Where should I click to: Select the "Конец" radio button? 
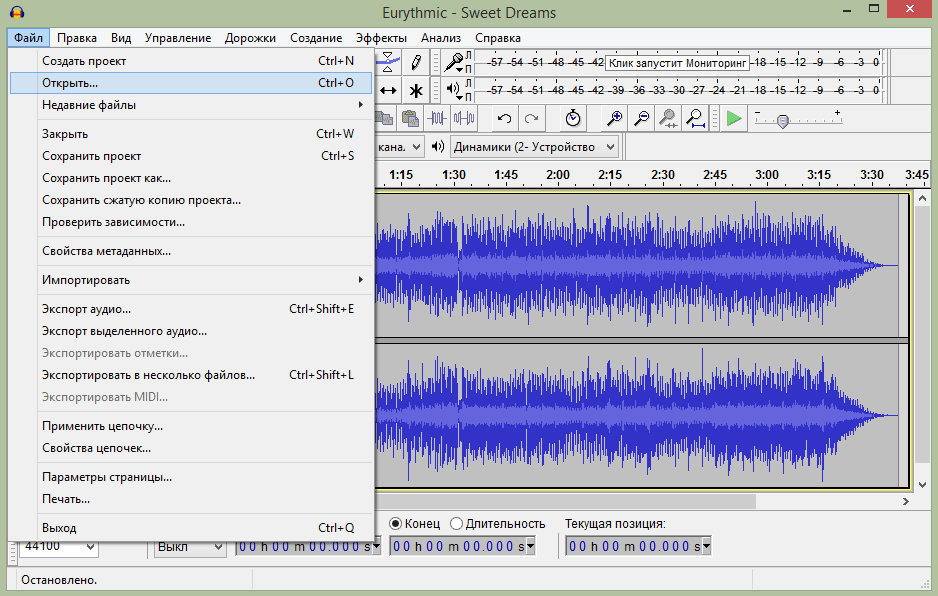396,523
